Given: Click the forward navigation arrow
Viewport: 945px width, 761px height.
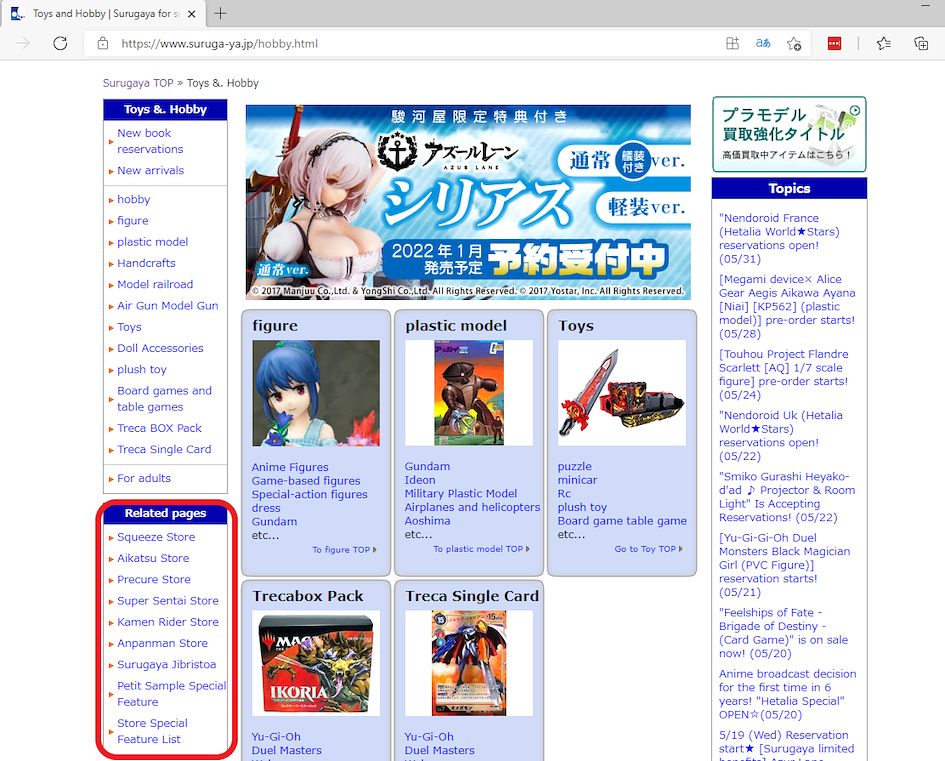Looking at the screenshot, I should [23, 43].
